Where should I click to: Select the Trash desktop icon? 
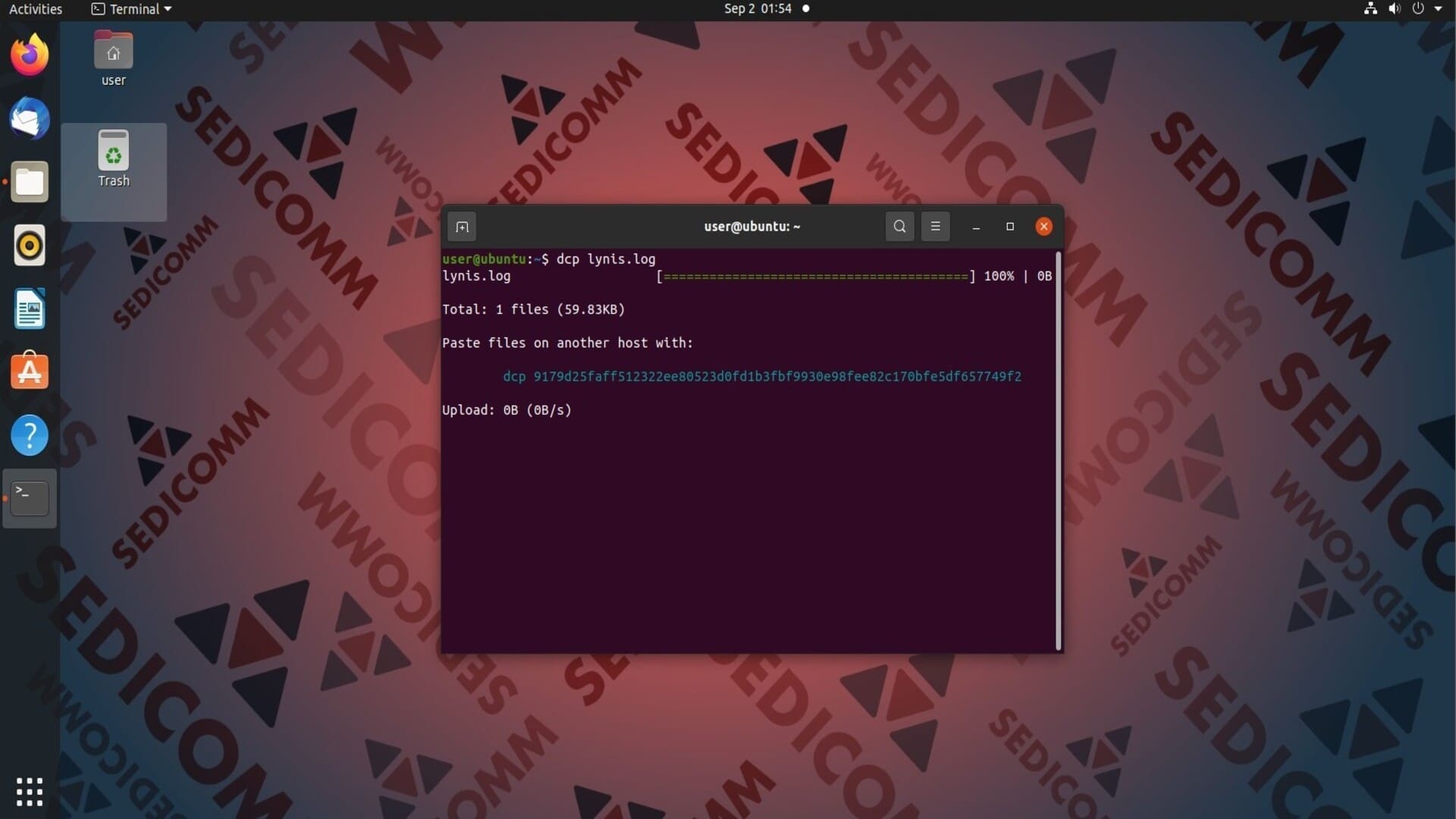click(x=113, y=159)
